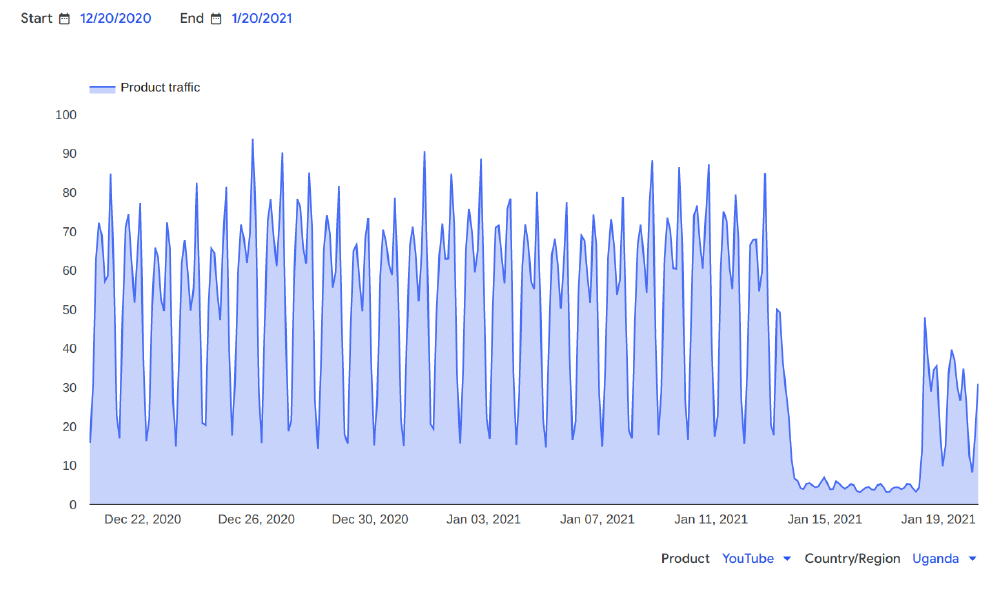Click the Country/Region label
This screenshot has width=1000, height=589.
[851, 559]
